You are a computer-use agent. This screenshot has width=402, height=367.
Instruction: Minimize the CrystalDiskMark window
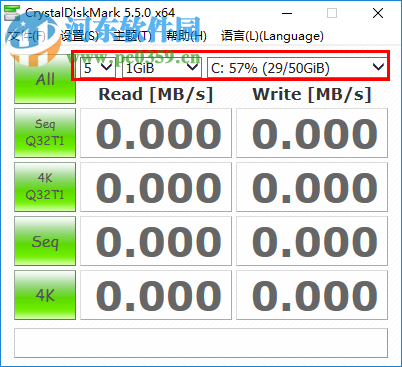pyautogui.click(x=287, y=13)
